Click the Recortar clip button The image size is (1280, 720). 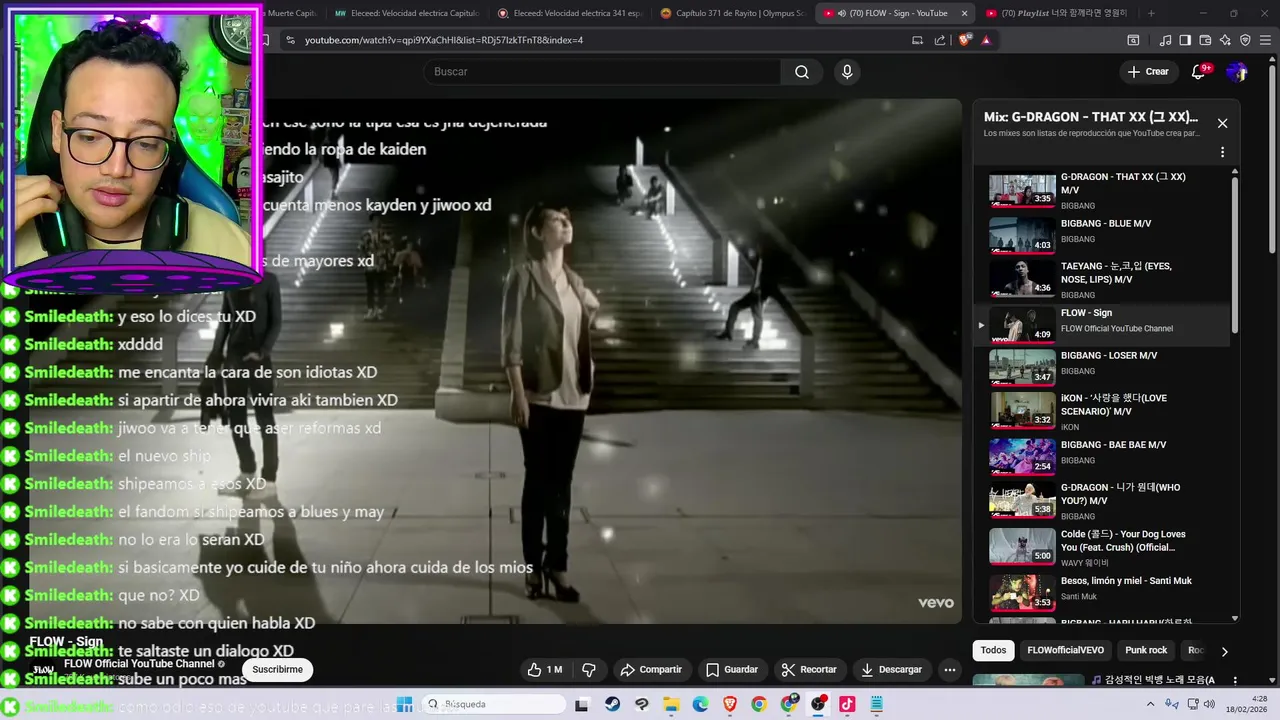pyautogui.click(x=809, y=670)
